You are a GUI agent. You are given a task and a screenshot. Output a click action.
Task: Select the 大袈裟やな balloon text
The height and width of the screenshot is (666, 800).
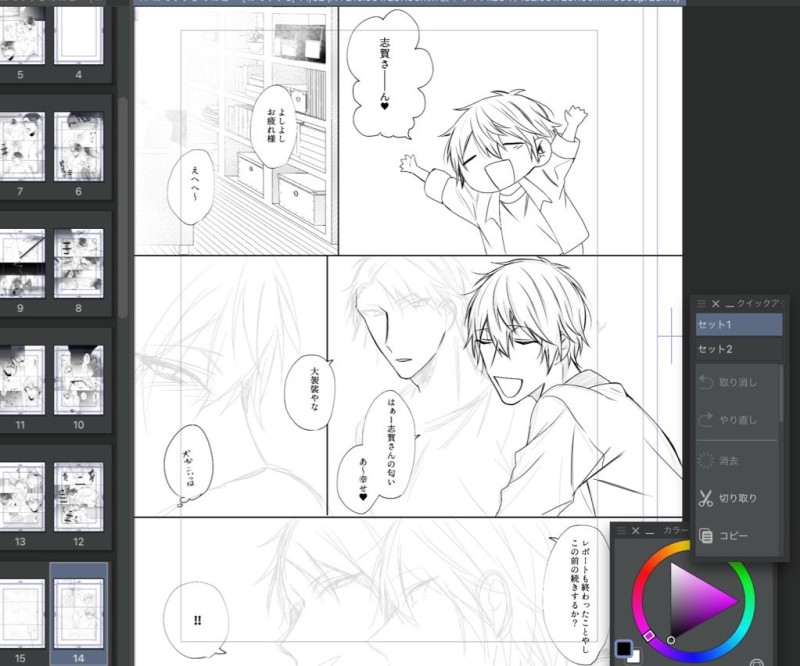pyautogui.click(x=314, y=390)
